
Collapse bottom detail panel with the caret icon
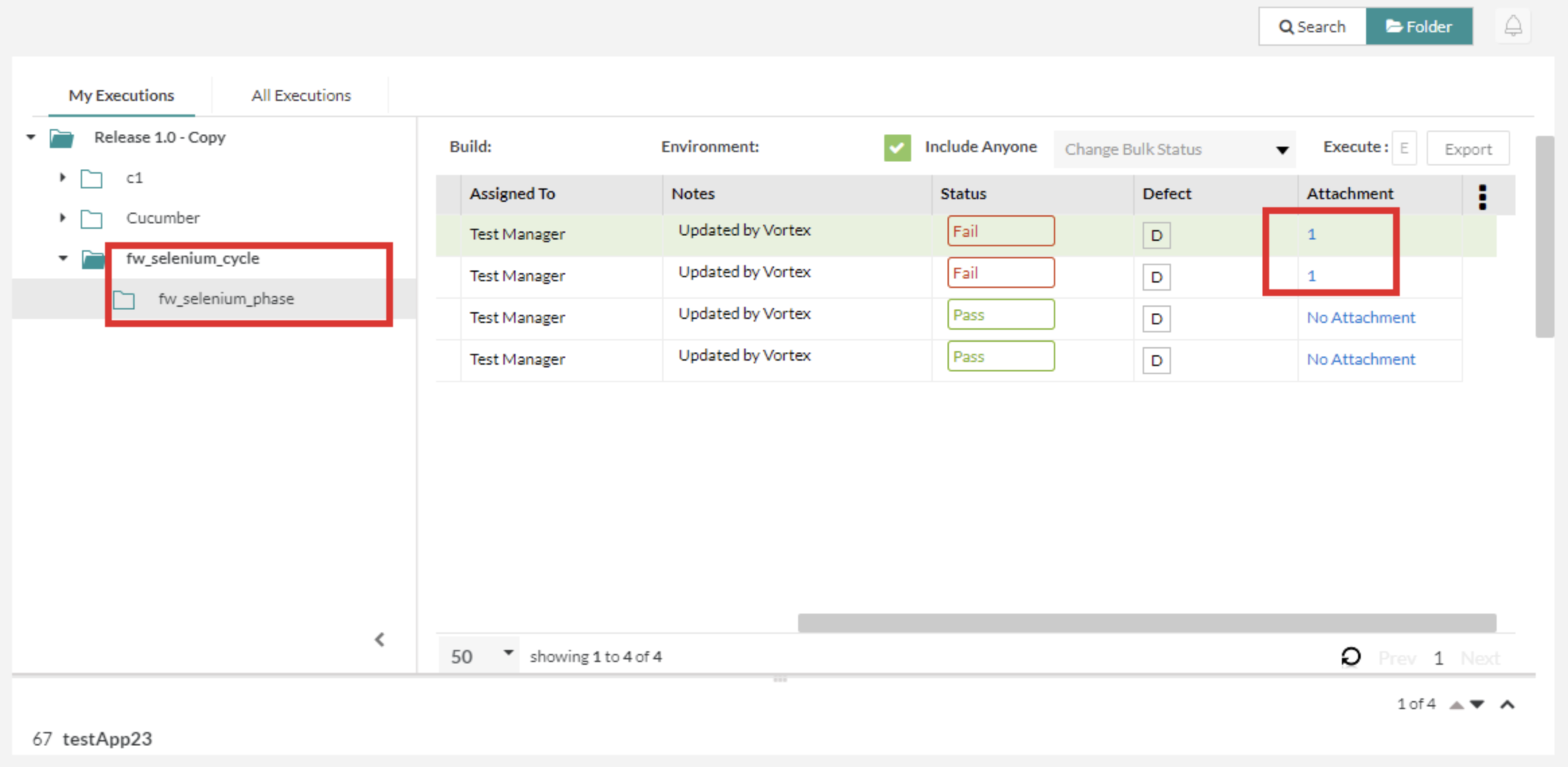1507,704
